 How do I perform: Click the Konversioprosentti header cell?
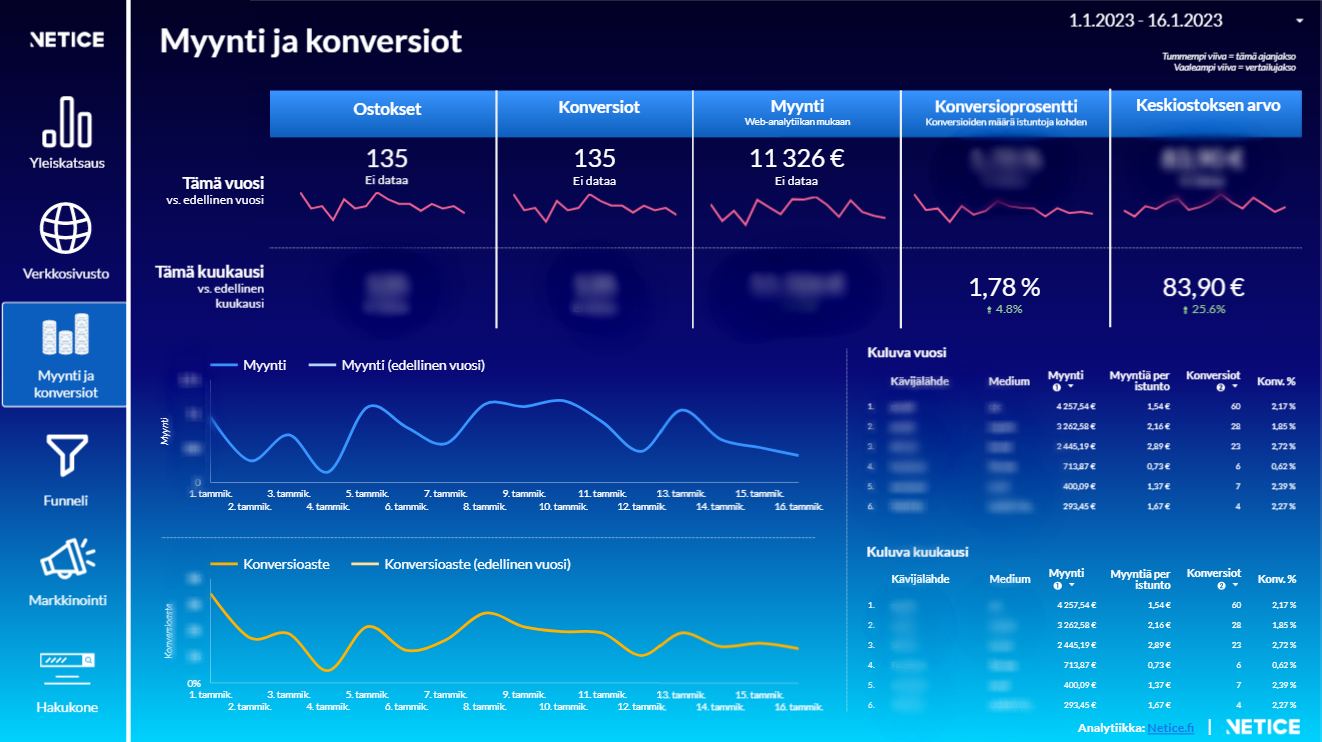point(1005,113)
